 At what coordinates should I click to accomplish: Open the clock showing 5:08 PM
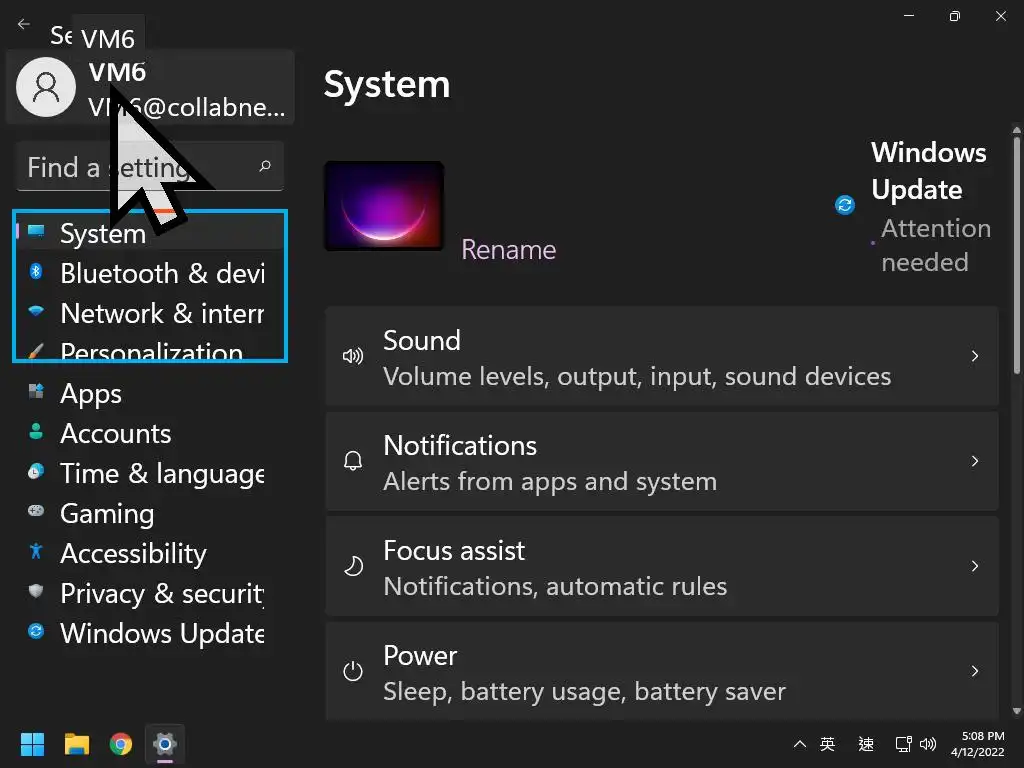(978, 744)
